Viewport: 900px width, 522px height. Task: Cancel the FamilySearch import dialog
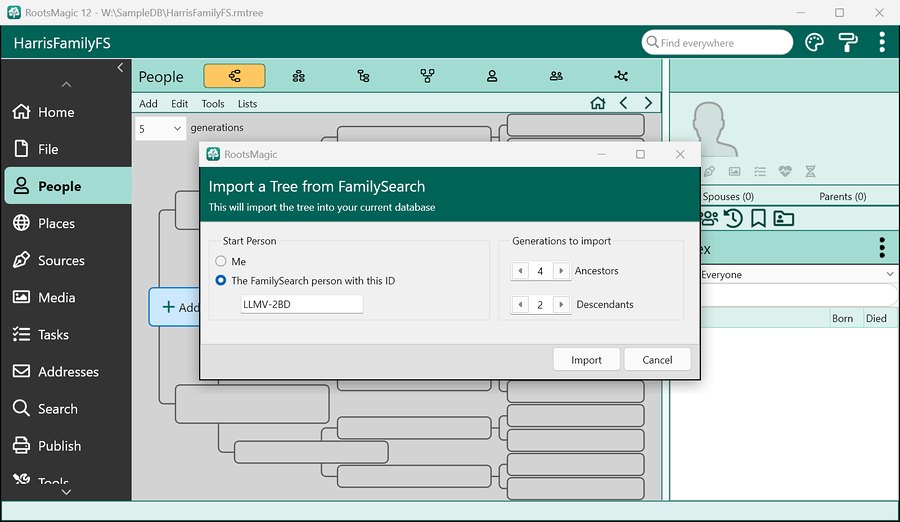[657, 360]
